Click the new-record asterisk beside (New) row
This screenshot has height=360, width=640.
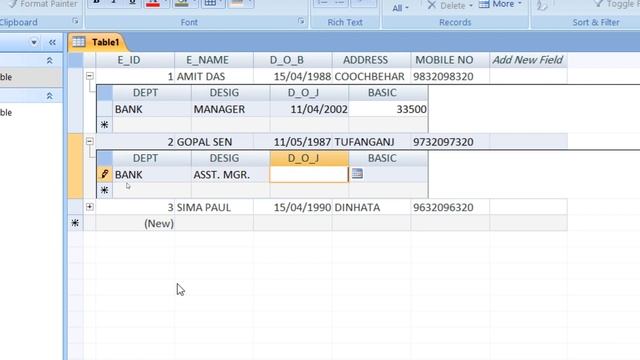[x=76, y=223]
